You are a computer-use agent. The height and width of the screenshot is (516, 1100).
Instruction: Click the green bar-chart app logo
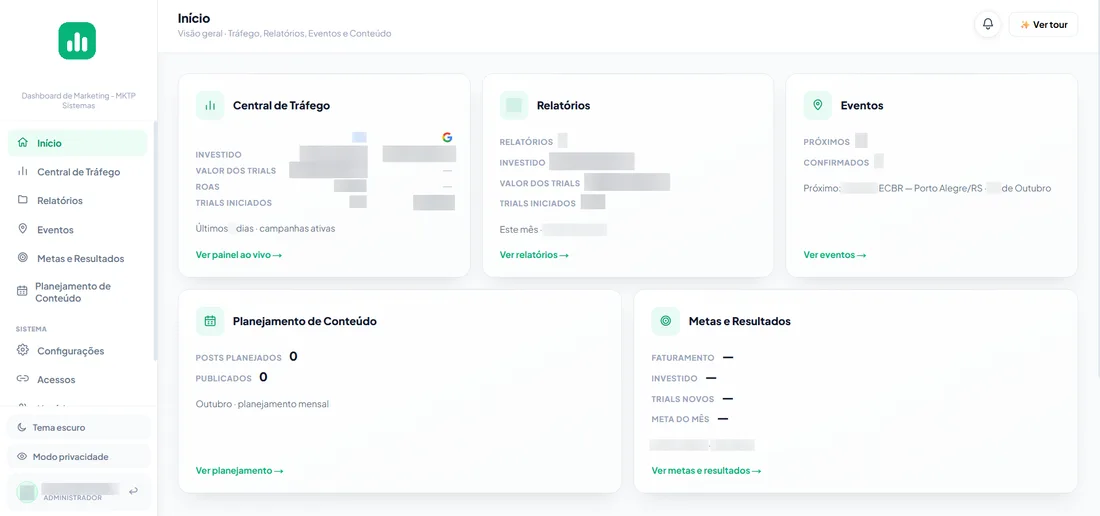tap(77, 41)
